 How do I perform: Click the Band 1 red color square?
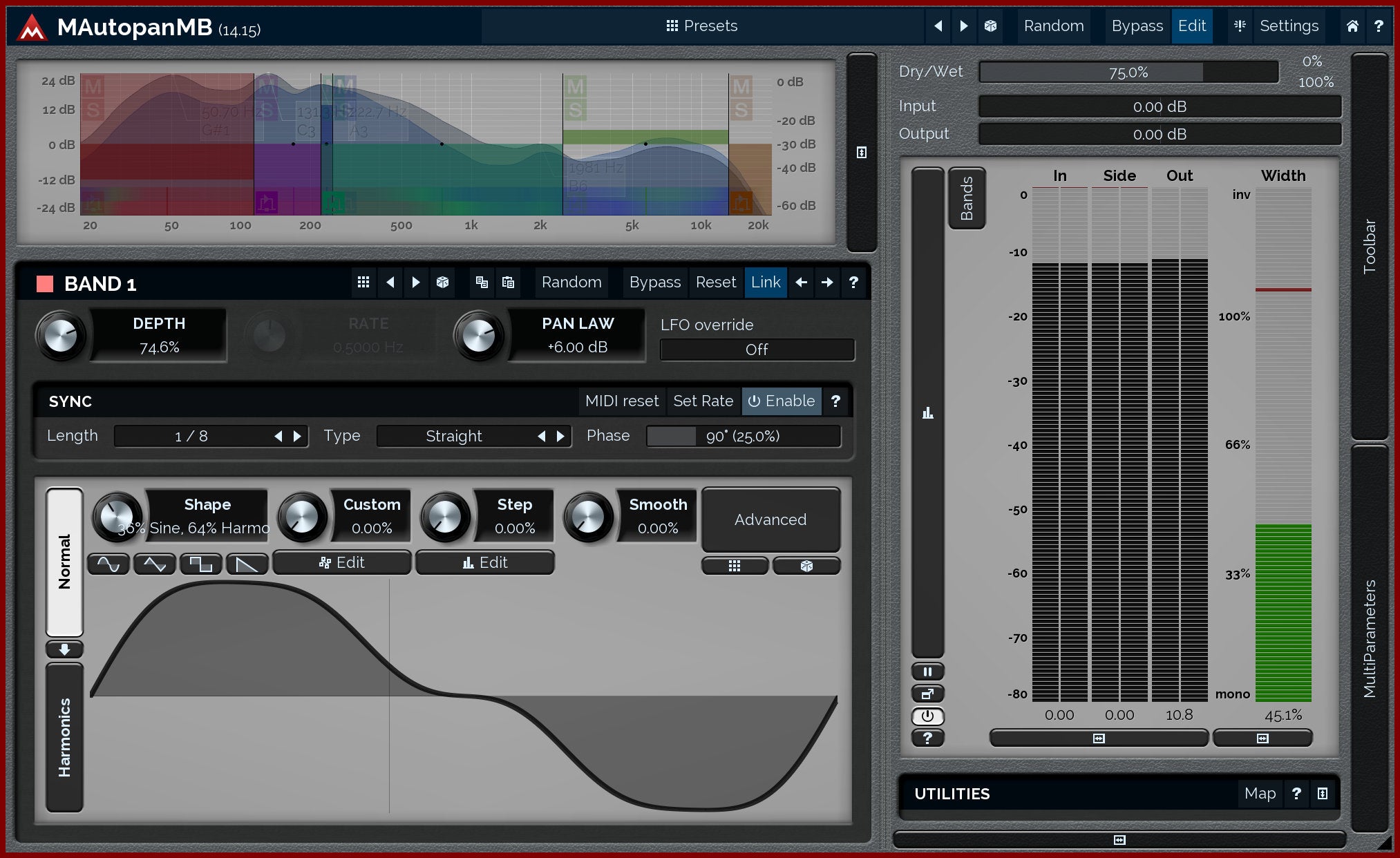point(45,283)
